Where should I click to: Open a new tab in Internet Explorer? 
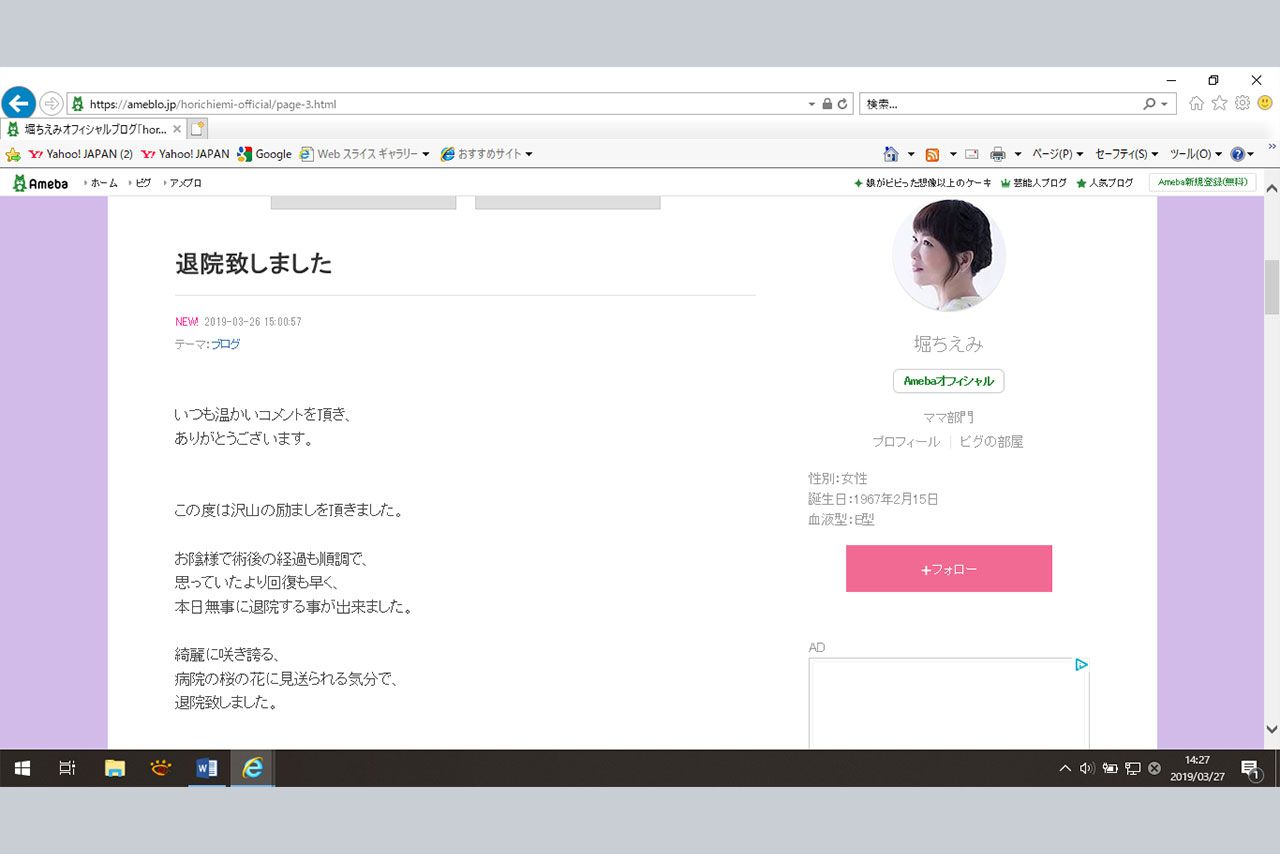pyautogui.click(x=196, y=128)
